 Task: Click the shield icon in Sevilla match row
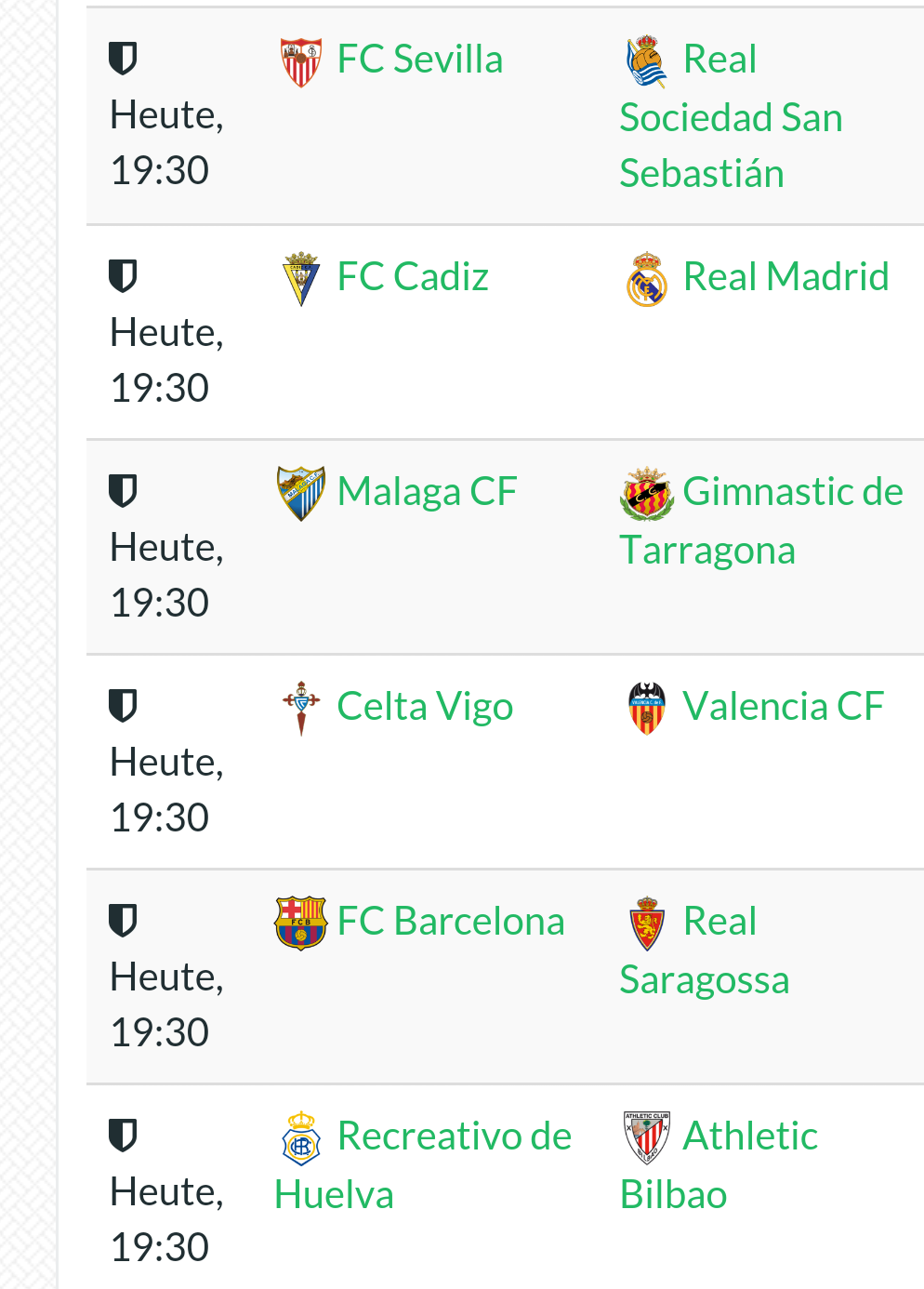pyautogui.click(x=123, y=59)
